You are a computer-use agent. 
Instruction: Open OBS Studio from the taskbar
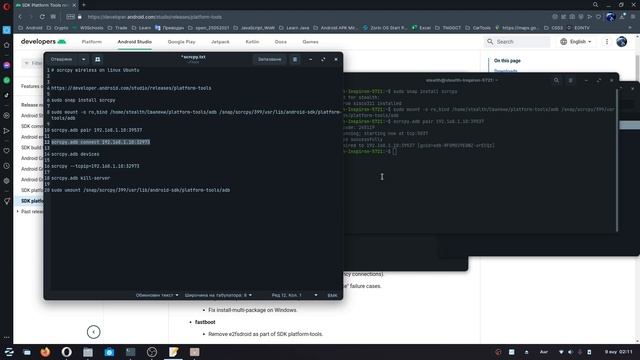click(152, 352)
